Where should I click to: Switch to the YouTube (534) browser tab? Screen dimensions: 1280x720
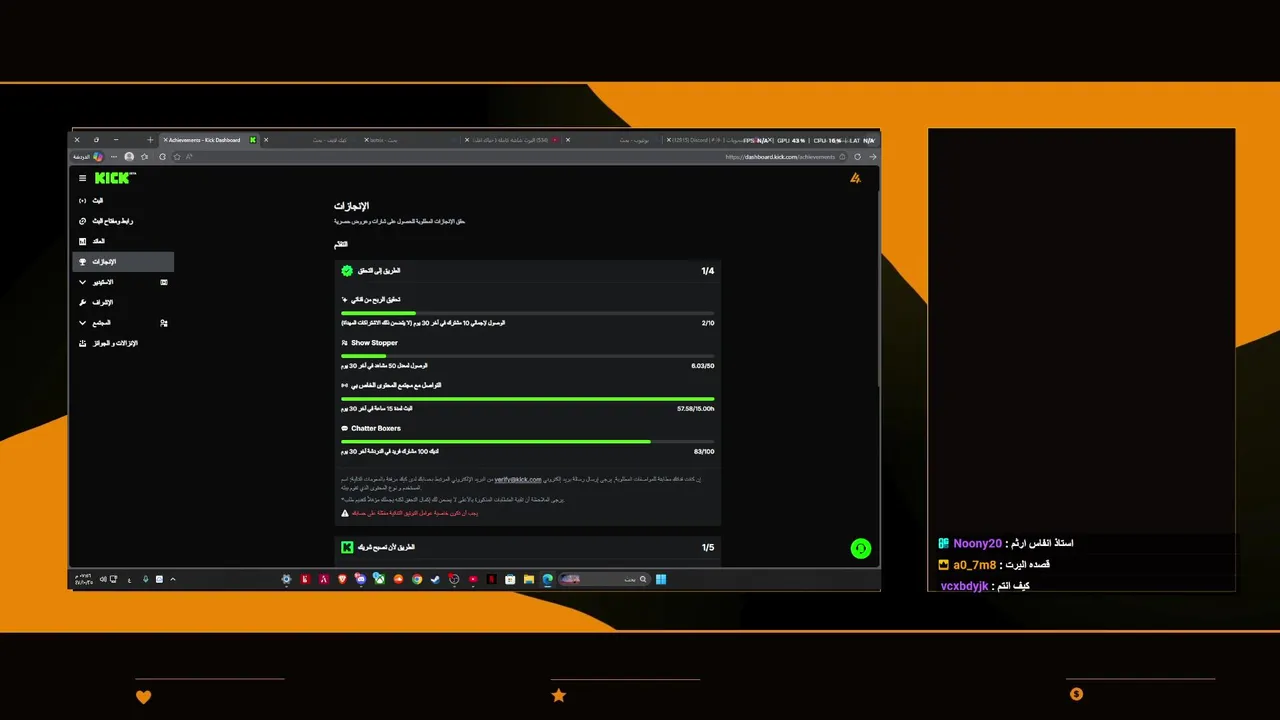click(x=510, y=140)
